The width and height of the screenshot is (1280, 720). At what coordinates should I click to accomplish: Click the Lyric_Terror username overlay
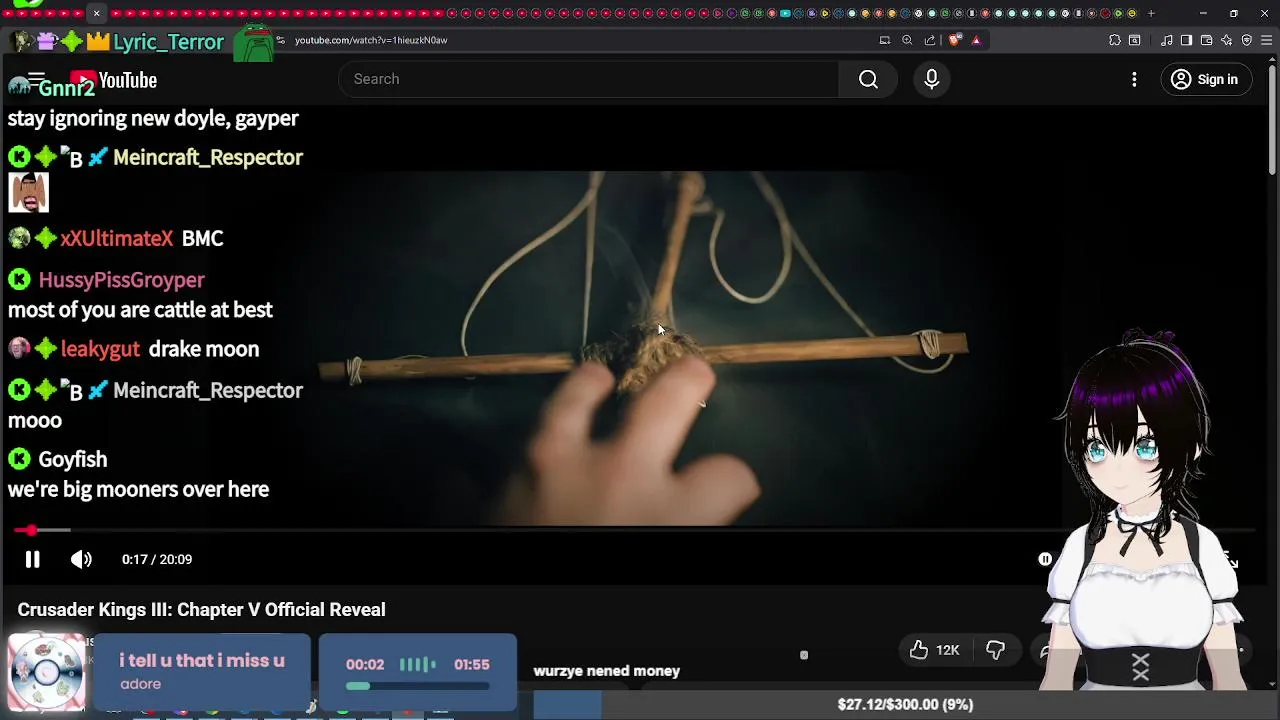click(x=168, y=42)
